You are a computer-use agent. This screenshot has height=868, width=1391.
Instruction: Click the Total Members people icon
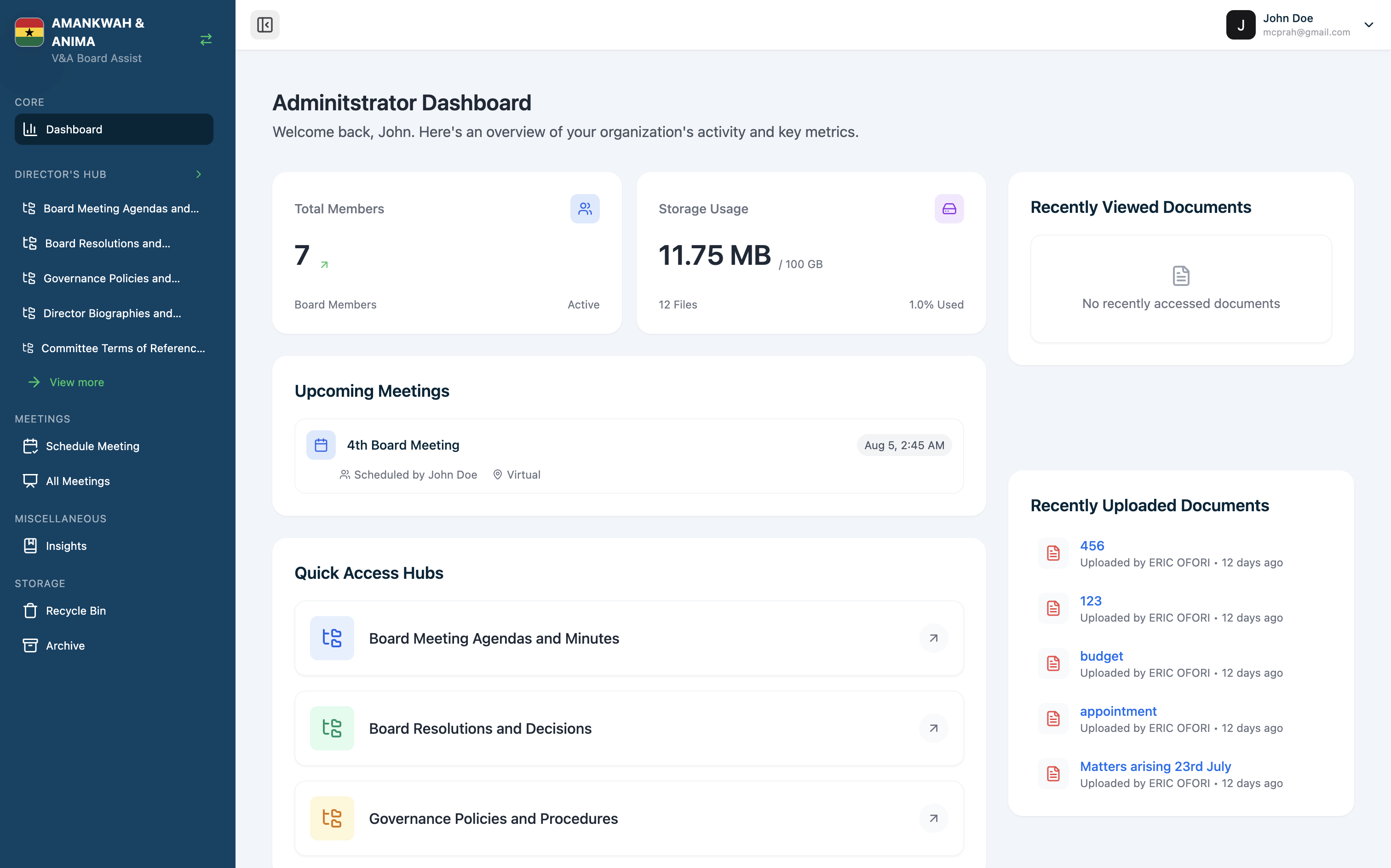[x=585, y=209]
